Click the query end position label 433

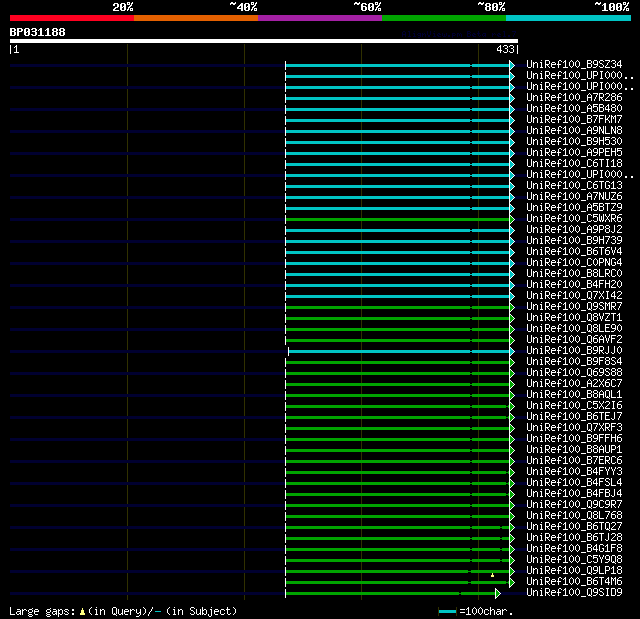tap(505, 49)
